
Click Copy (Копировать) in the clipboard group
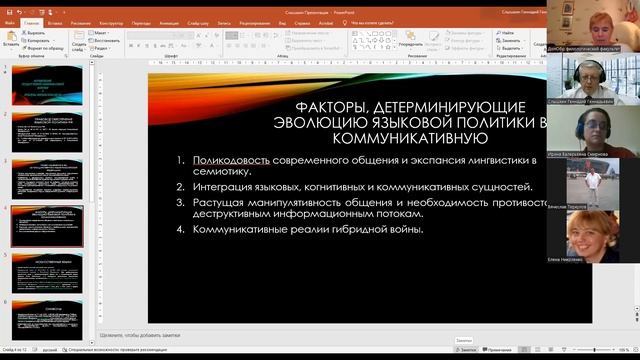pyautogui.click(x=36, y=40)
